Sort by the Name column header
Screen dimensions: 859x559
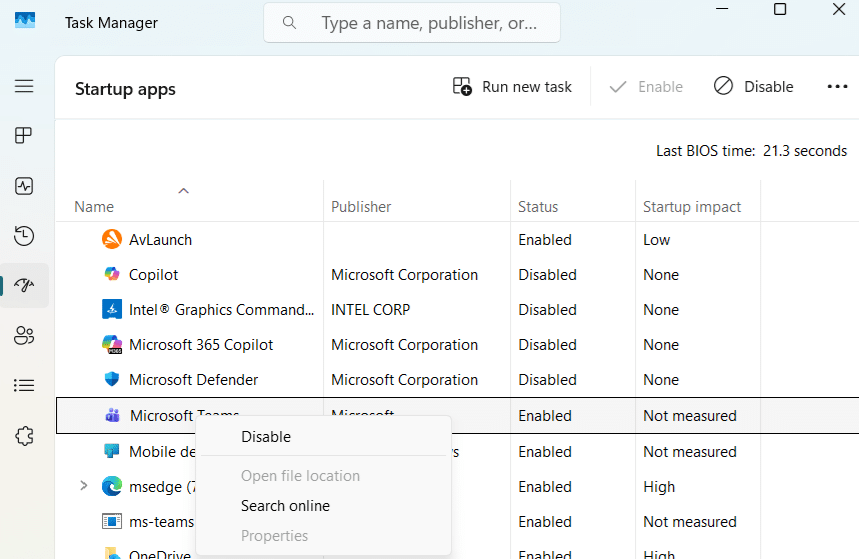point(94,207)
